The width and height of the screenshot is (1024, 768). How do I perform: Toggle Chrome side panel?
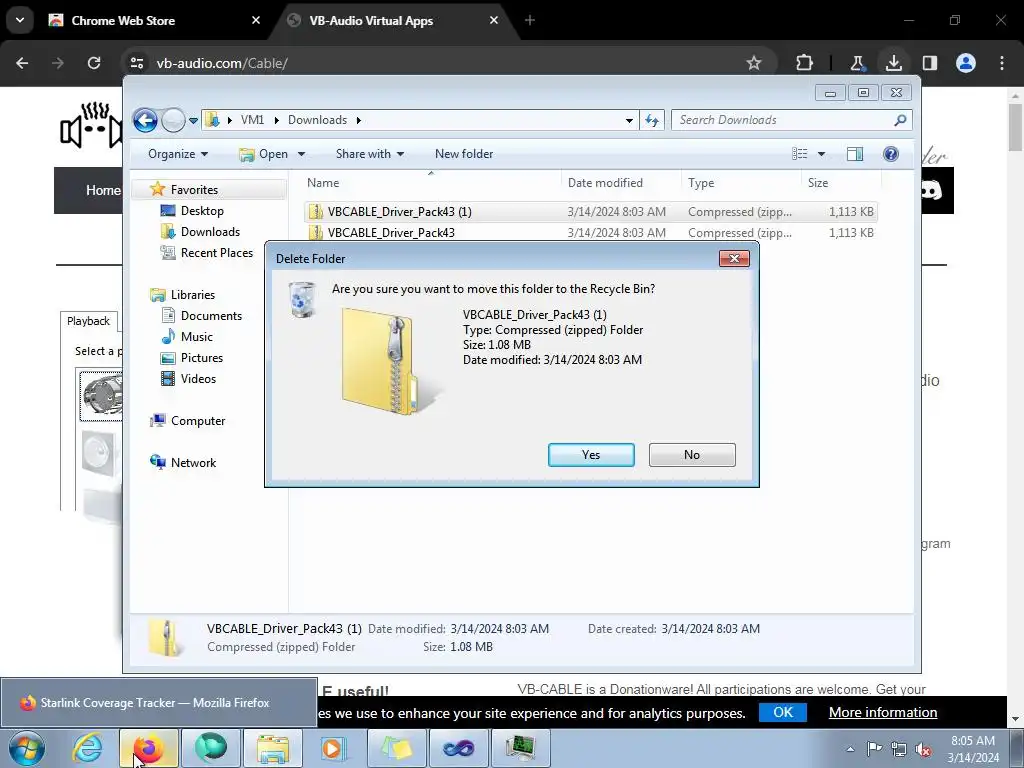click(x=930, y=63)
